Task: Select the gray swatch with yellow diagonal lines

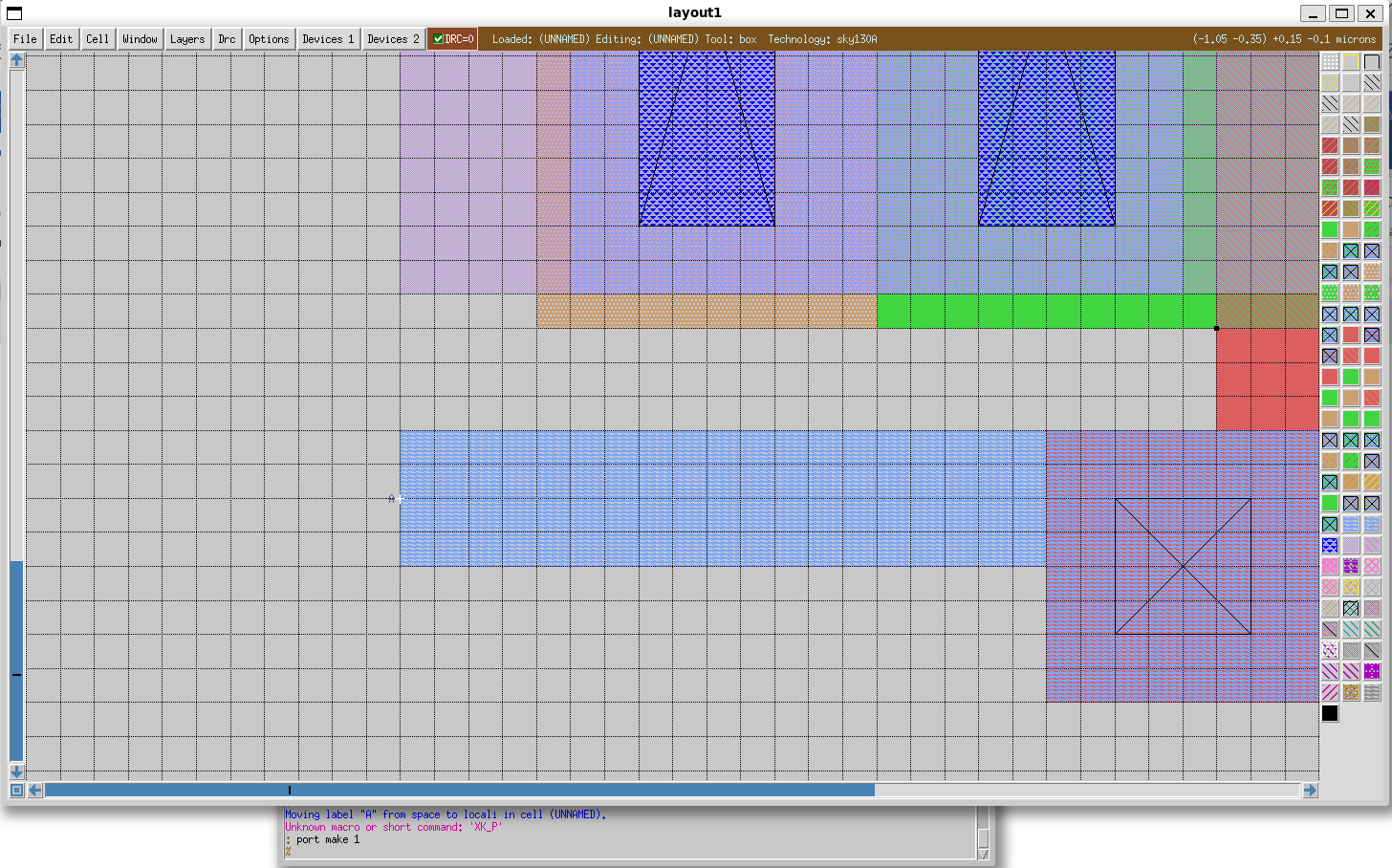Action: 1330,82
